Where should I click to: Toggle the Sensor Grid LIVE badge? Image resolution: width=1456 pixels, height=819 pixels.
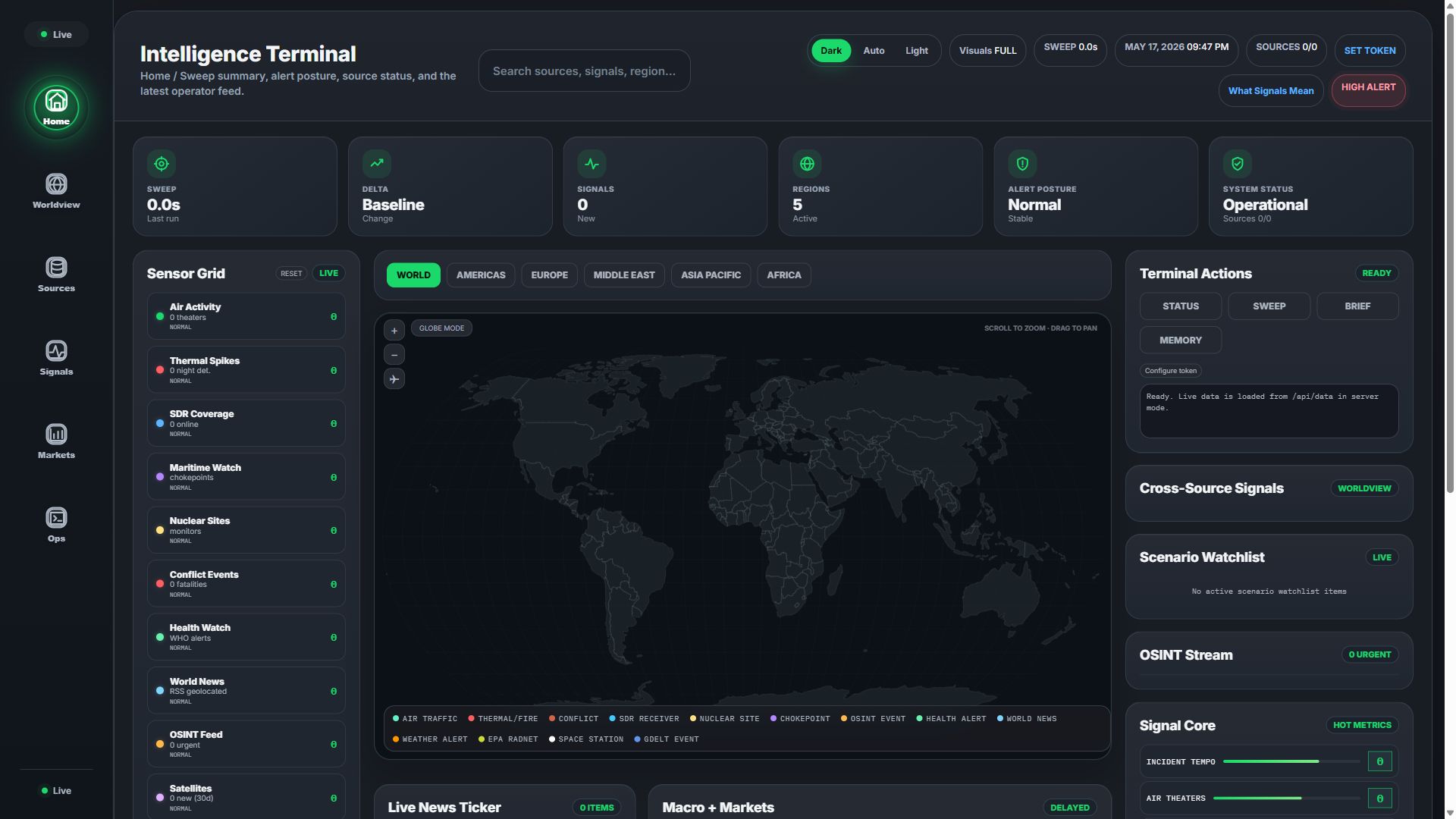pos(328,273)
